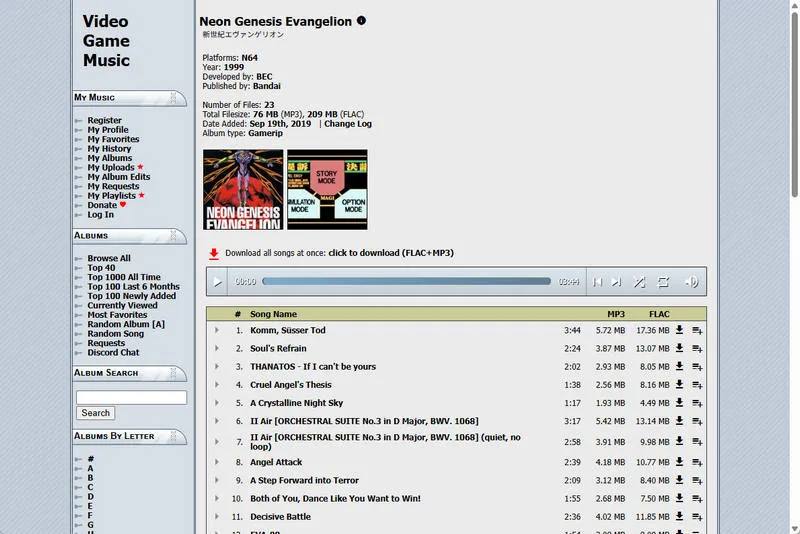
Task: Open the Story Mode menu screenshot thumbnail
Action: (327, 189)
